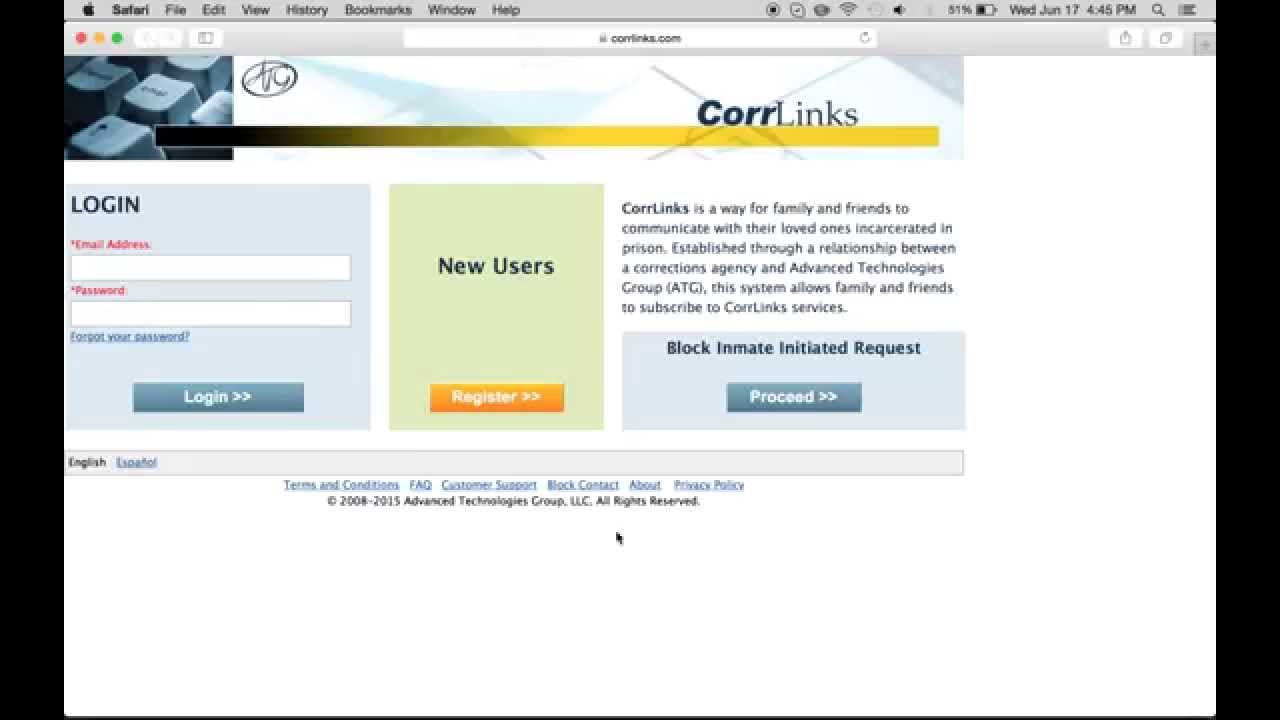Go back with Safari back arrow
The height and width of the screenshot is (720, 1280).
click(147, 38)
